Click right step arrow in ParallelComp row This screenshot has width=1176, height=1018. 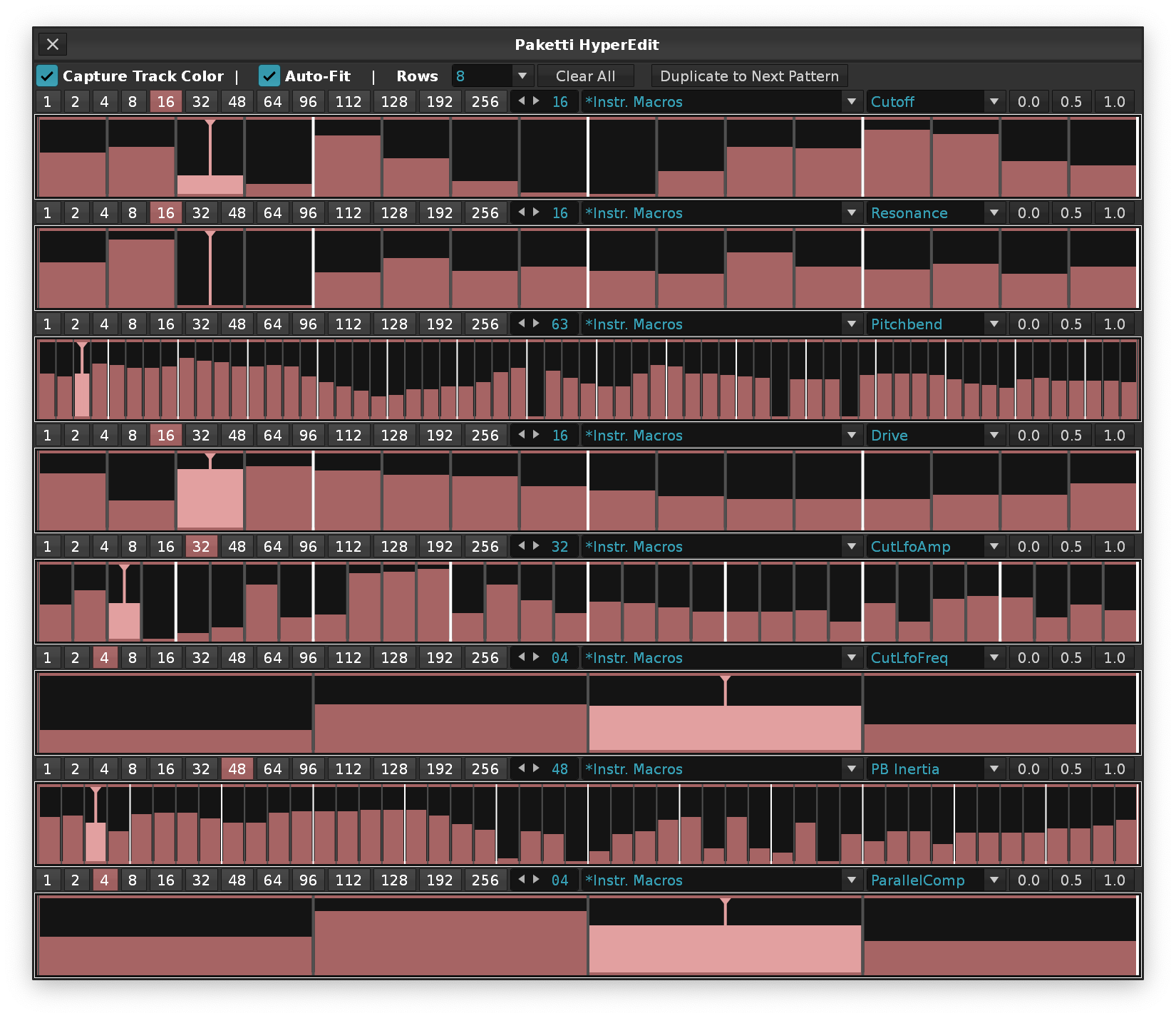536,880
